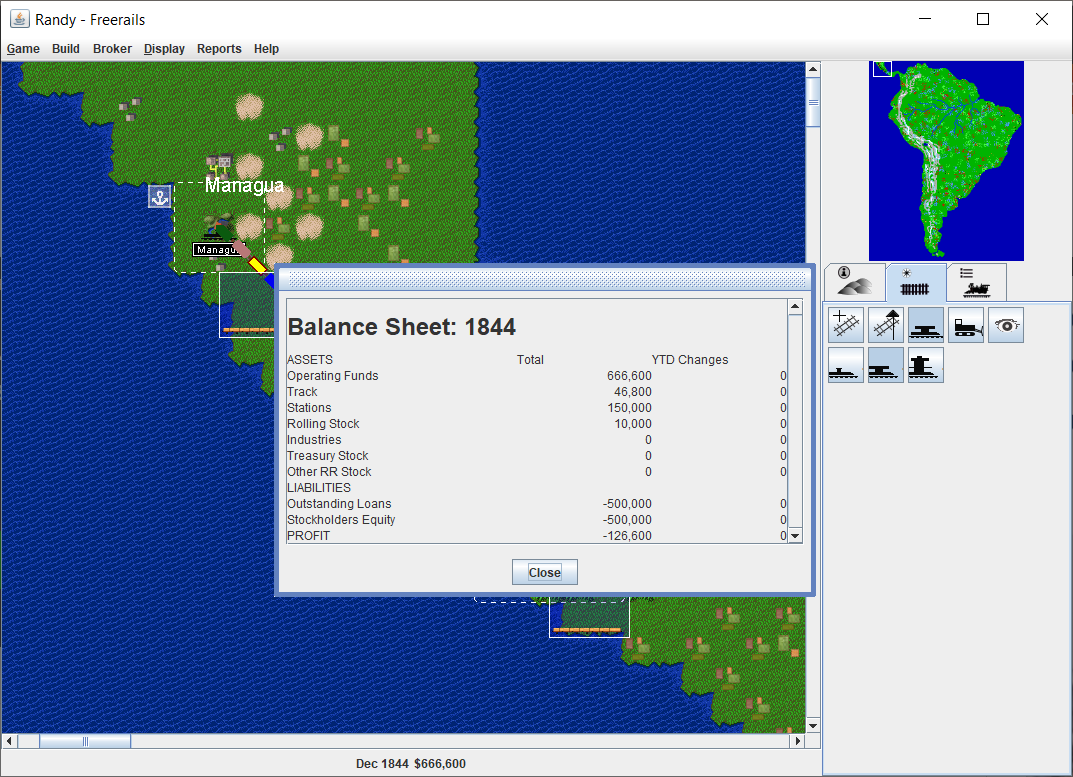Open the Build menu
This screenshot has width=1073, height=777.
66,49
